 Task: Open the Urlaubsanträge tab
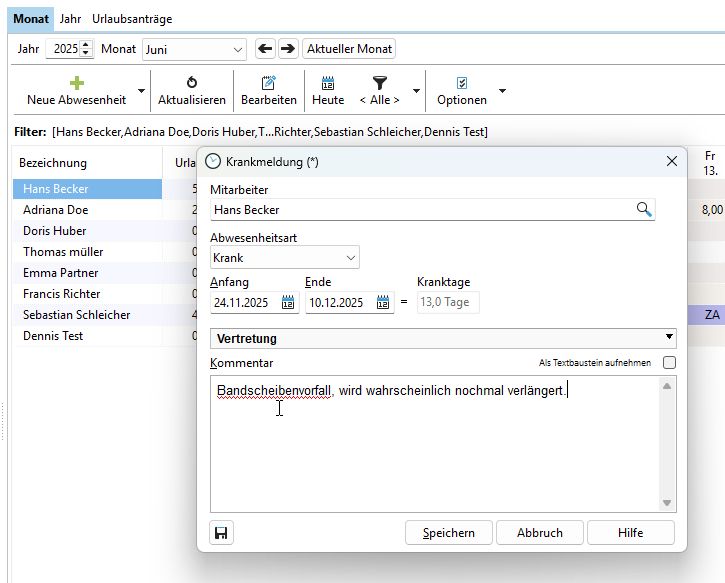click(x=132, y=19)
